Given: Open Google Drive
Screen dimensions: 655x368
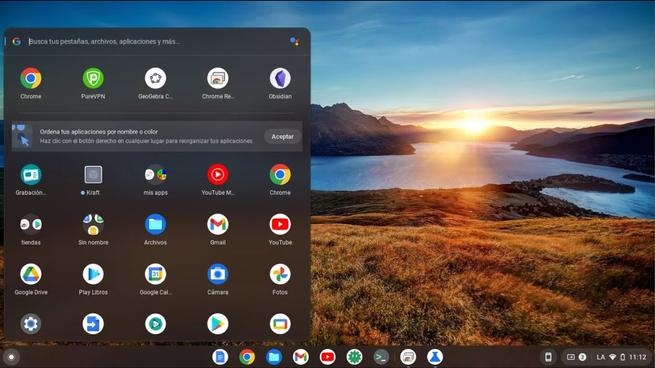Looking at the screenshot, I should (x=31, y=274).
